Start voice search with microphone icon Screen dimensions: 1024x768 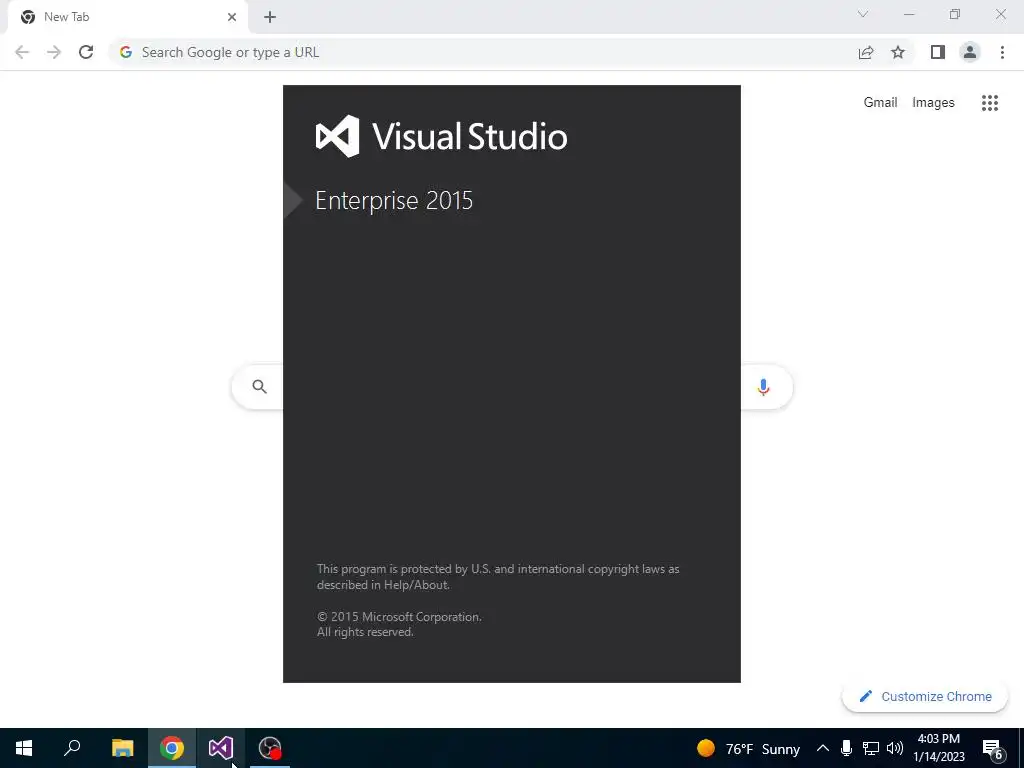click(763, 387)
